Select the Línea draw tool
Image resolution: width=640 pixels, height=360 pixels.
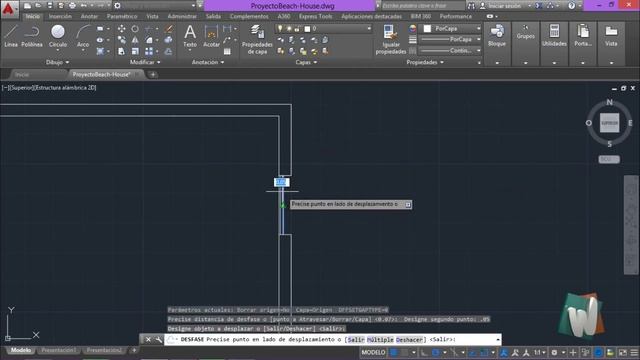coord(11,36)
